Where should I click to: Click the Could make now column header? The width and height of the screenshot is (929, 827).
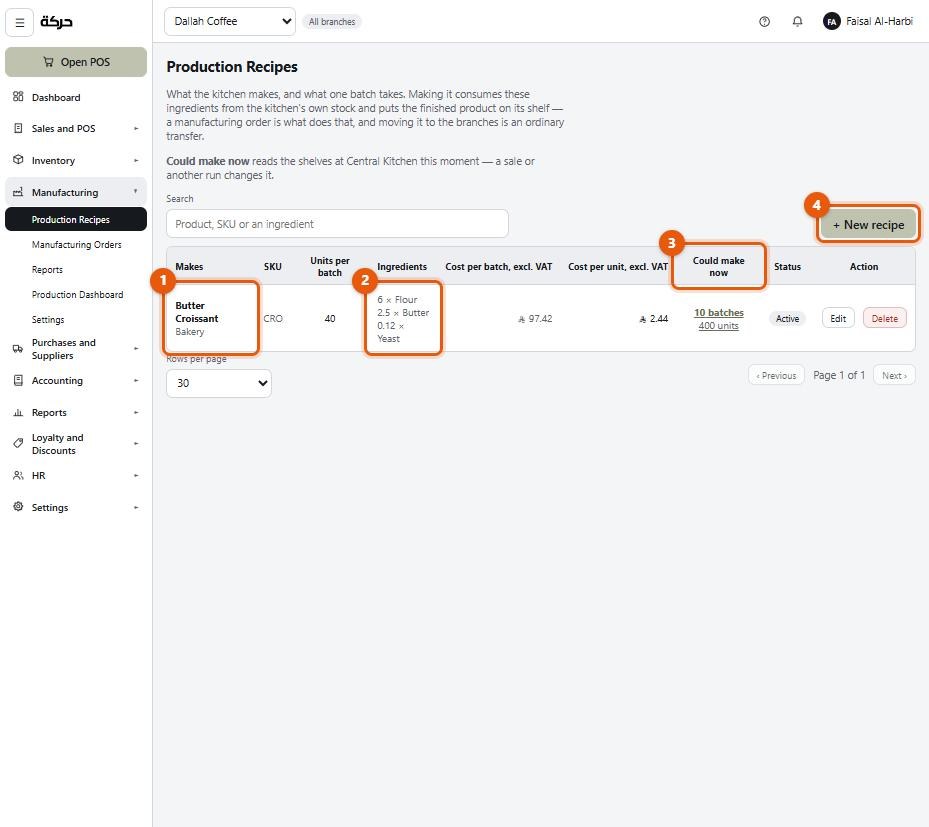(x=719, y=267)
